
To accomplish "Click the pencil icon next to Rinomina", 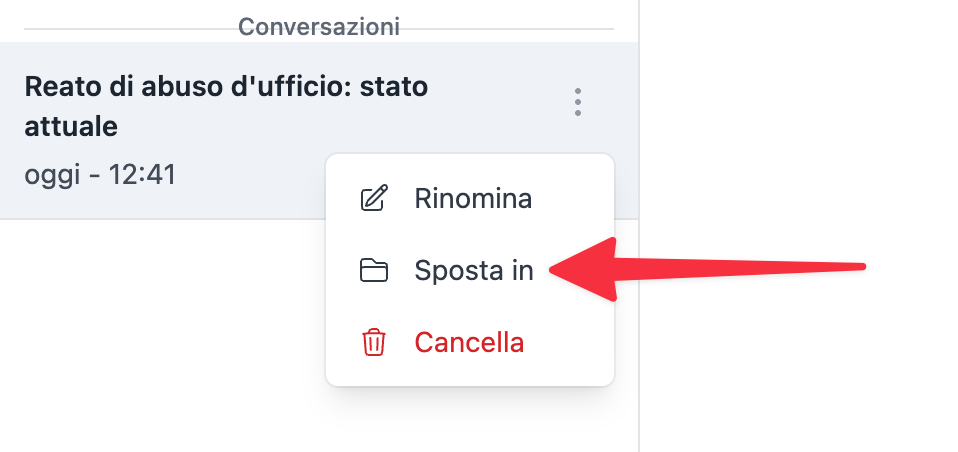I will 373,199.
